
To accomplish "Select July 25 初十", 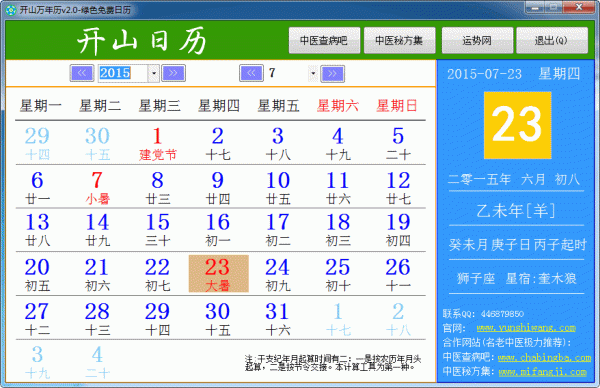I will click(x=338, y=274).
